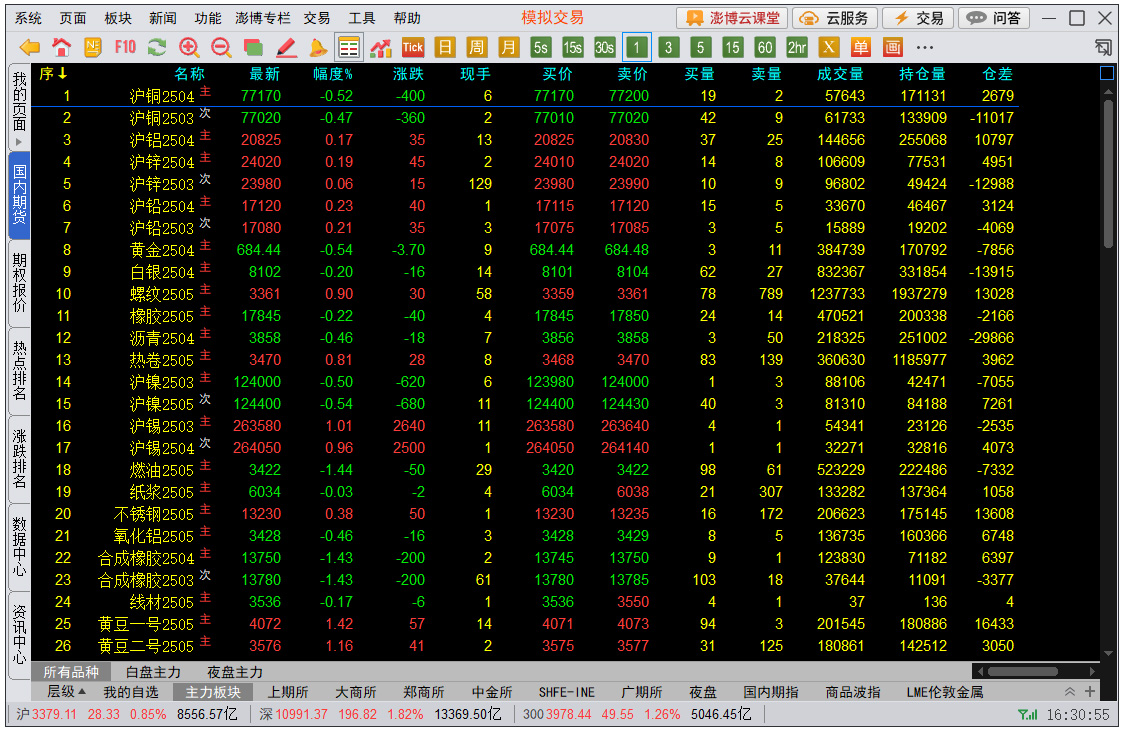
Task: Select 数据中心 sidebar tab
Action: point(19,547)
